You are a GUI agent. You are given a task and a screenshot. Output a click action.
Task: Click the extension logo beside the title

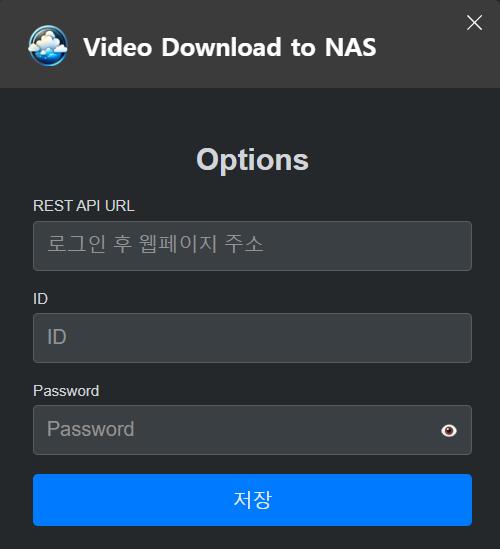click(48, 46)
